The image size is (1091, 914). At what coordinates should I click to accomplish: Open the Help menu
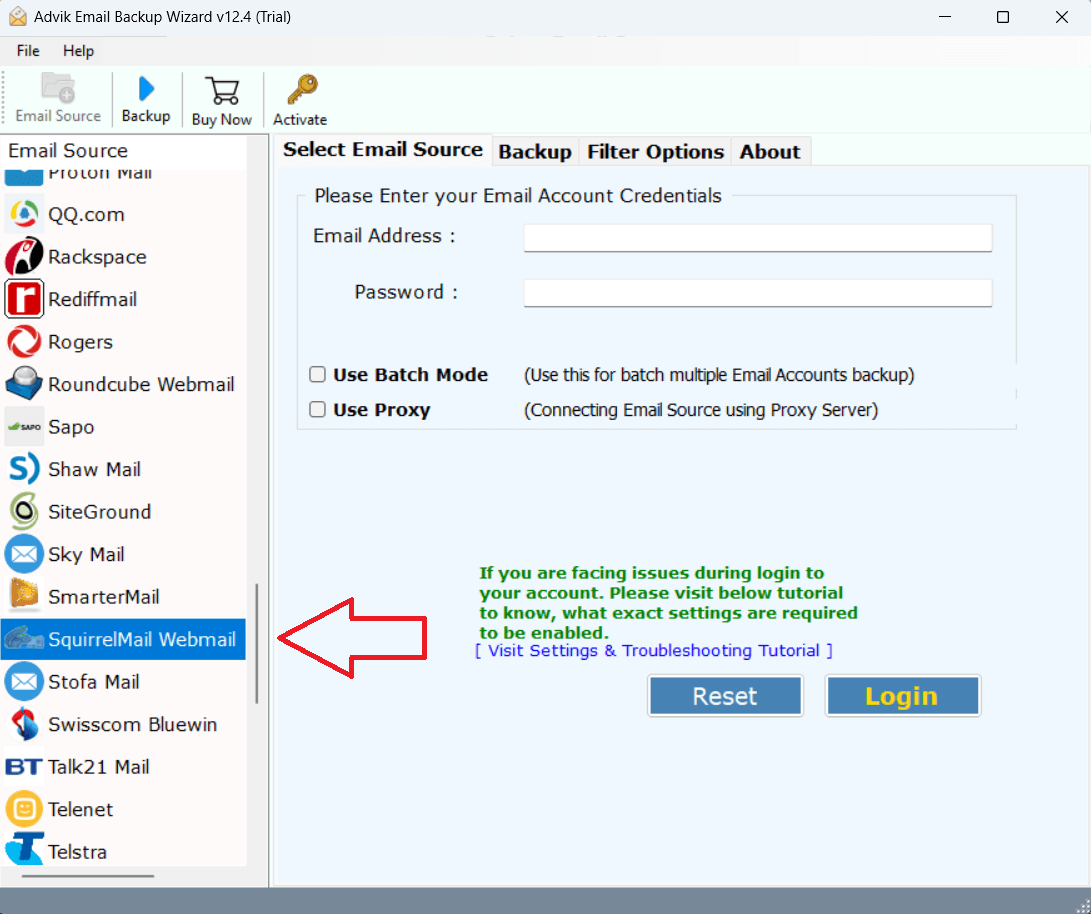[x=78, y=51]
